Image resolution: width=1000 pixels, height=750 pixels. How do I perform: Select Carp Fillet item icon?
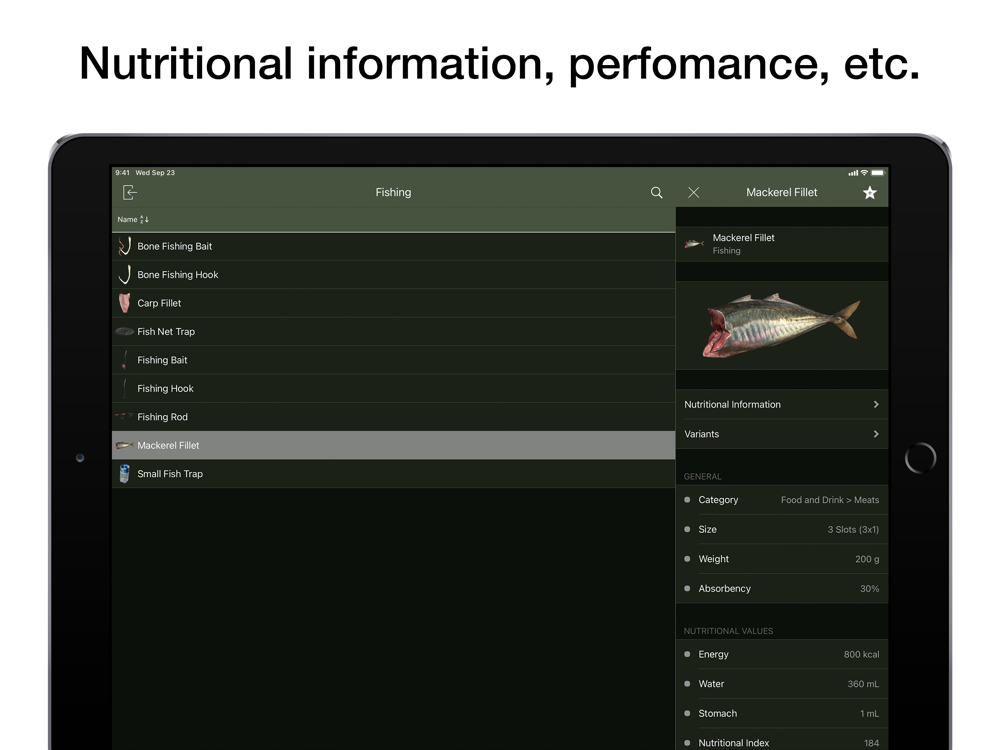[x=124, y=303]
